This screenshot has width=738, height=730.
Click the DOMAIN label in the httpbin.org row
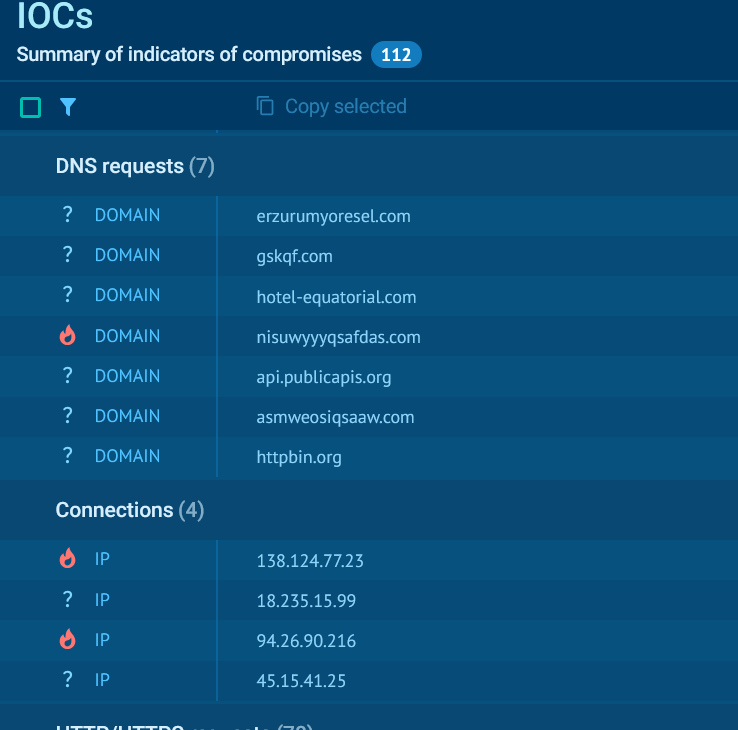pos(128,456)
